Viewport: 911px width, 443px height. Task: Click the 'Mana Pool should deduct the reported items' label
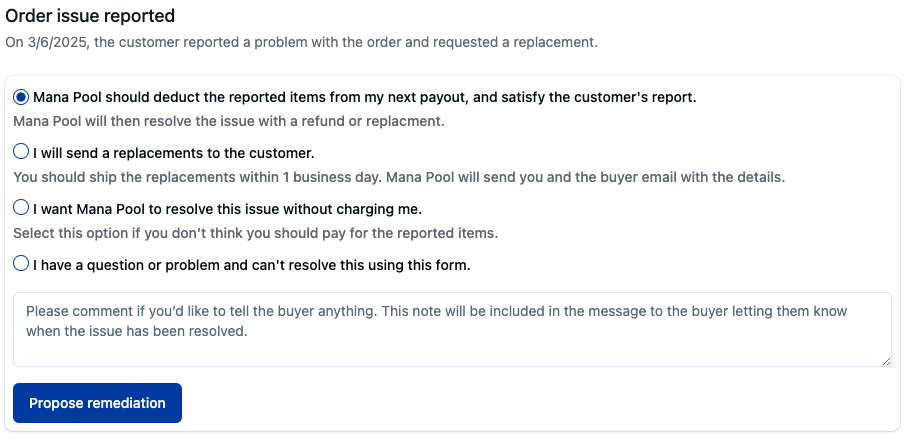point(364,98)
